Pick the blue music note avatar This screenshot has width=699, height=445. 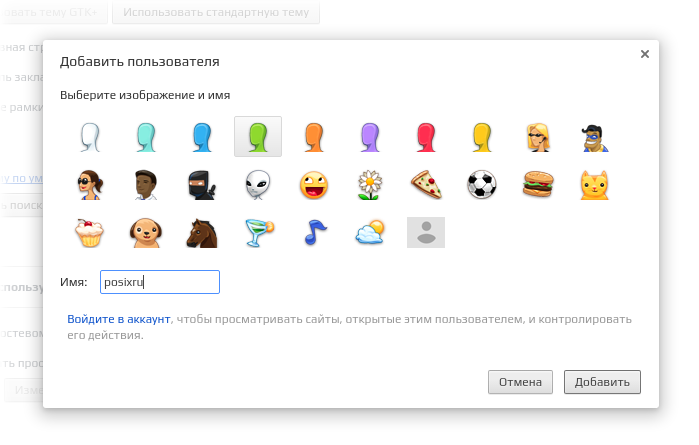coord(315,233)
